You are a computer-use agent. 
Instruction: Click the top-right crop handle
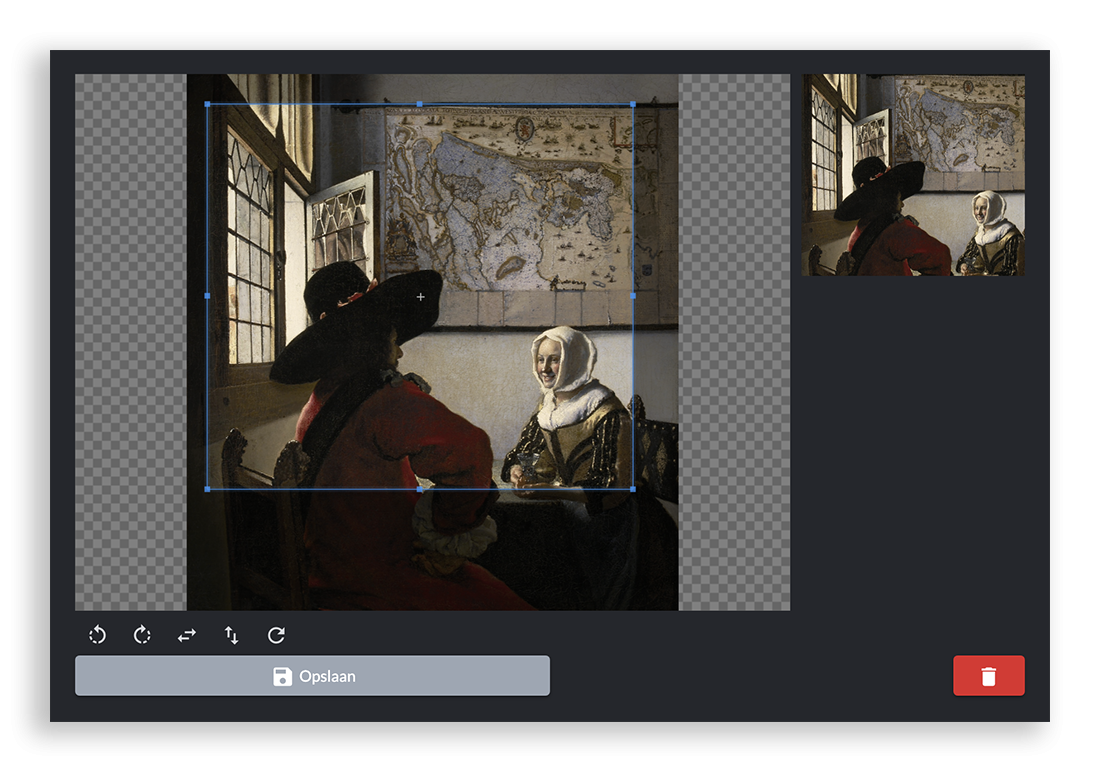(x=633, y=103)
